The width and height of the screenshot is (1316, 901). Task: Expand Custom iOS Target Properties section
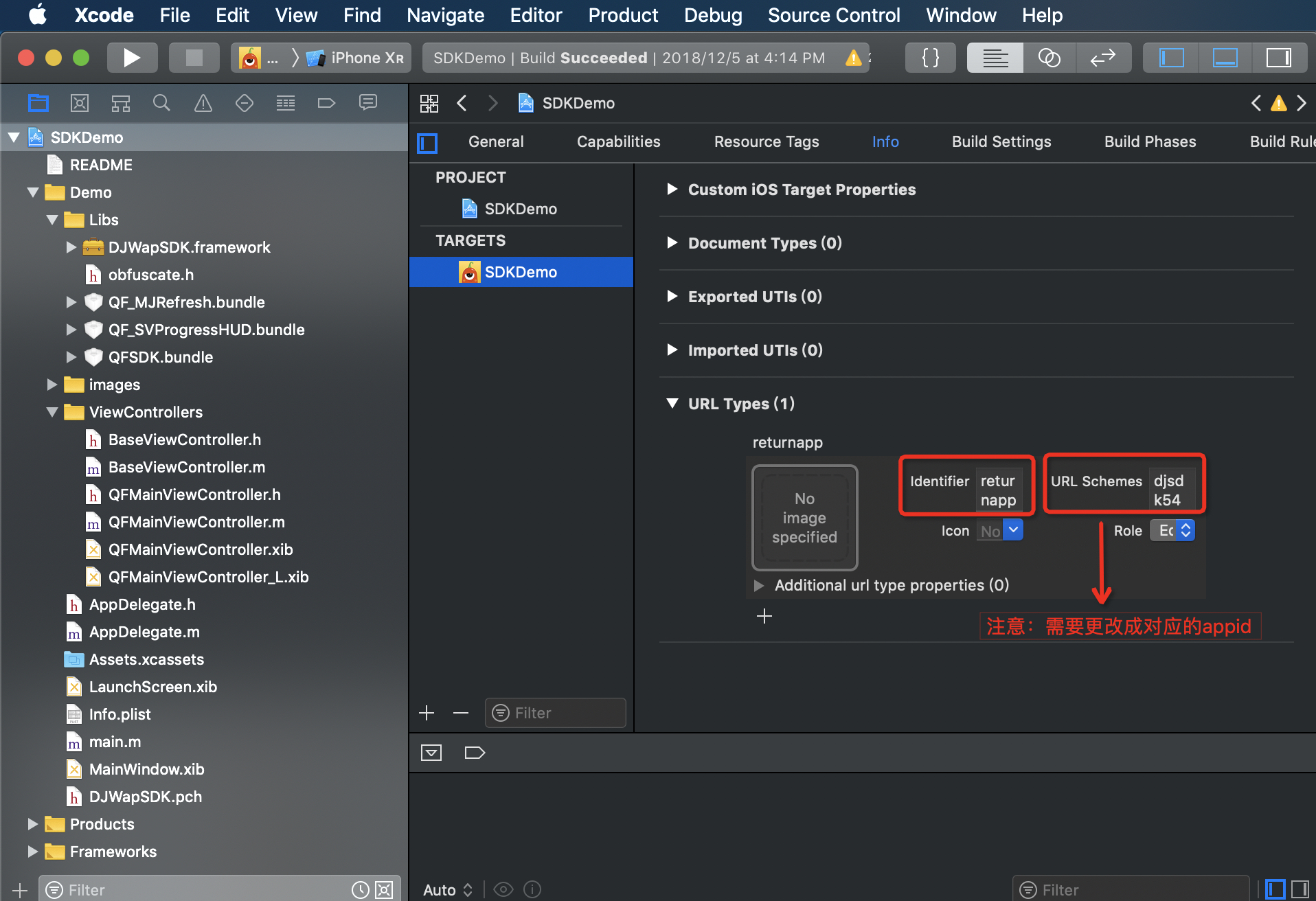[x=672, y=189]
